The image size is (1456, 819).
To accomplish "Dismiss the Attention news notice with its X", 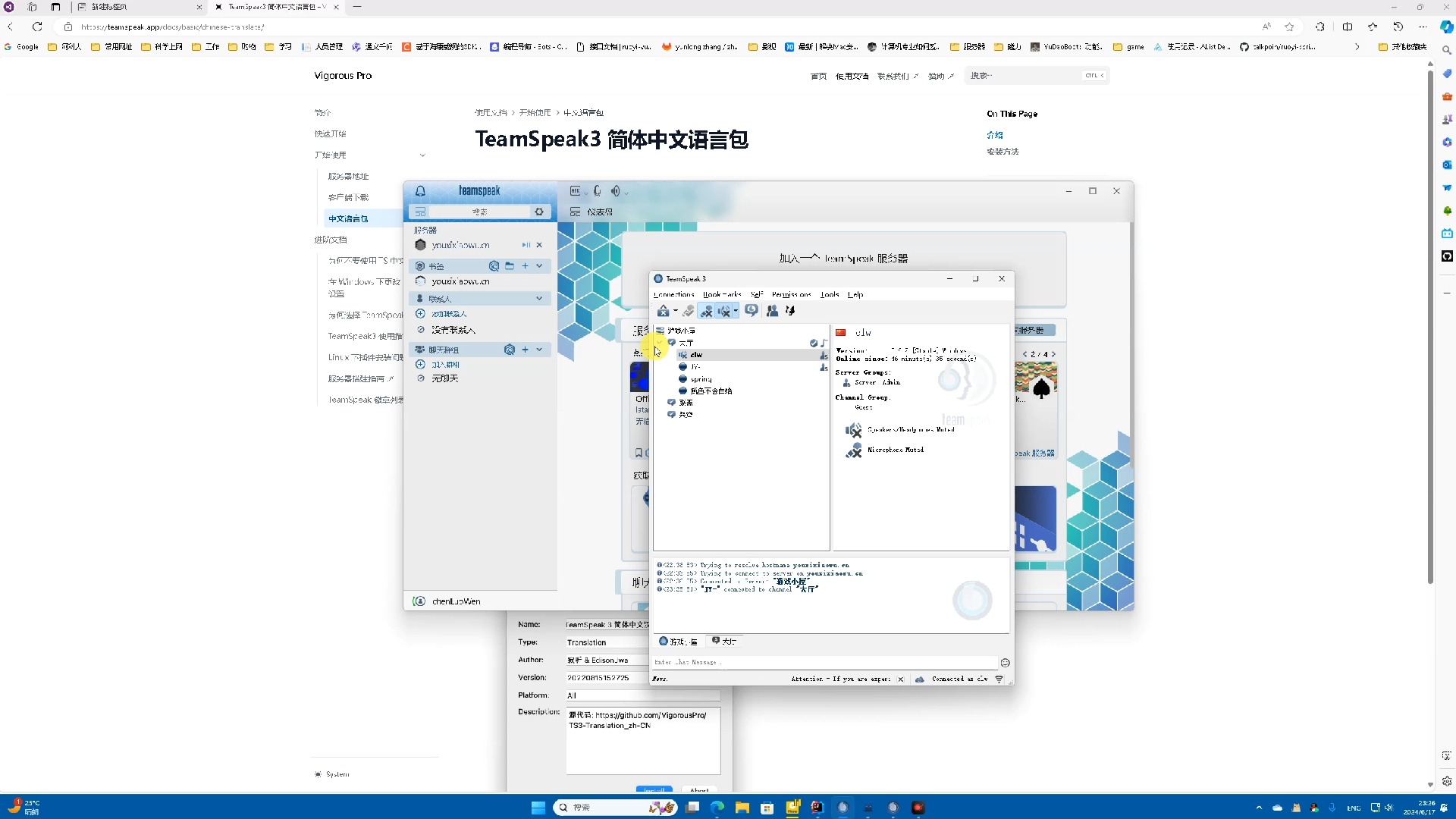I will click(x=900, y=679).
